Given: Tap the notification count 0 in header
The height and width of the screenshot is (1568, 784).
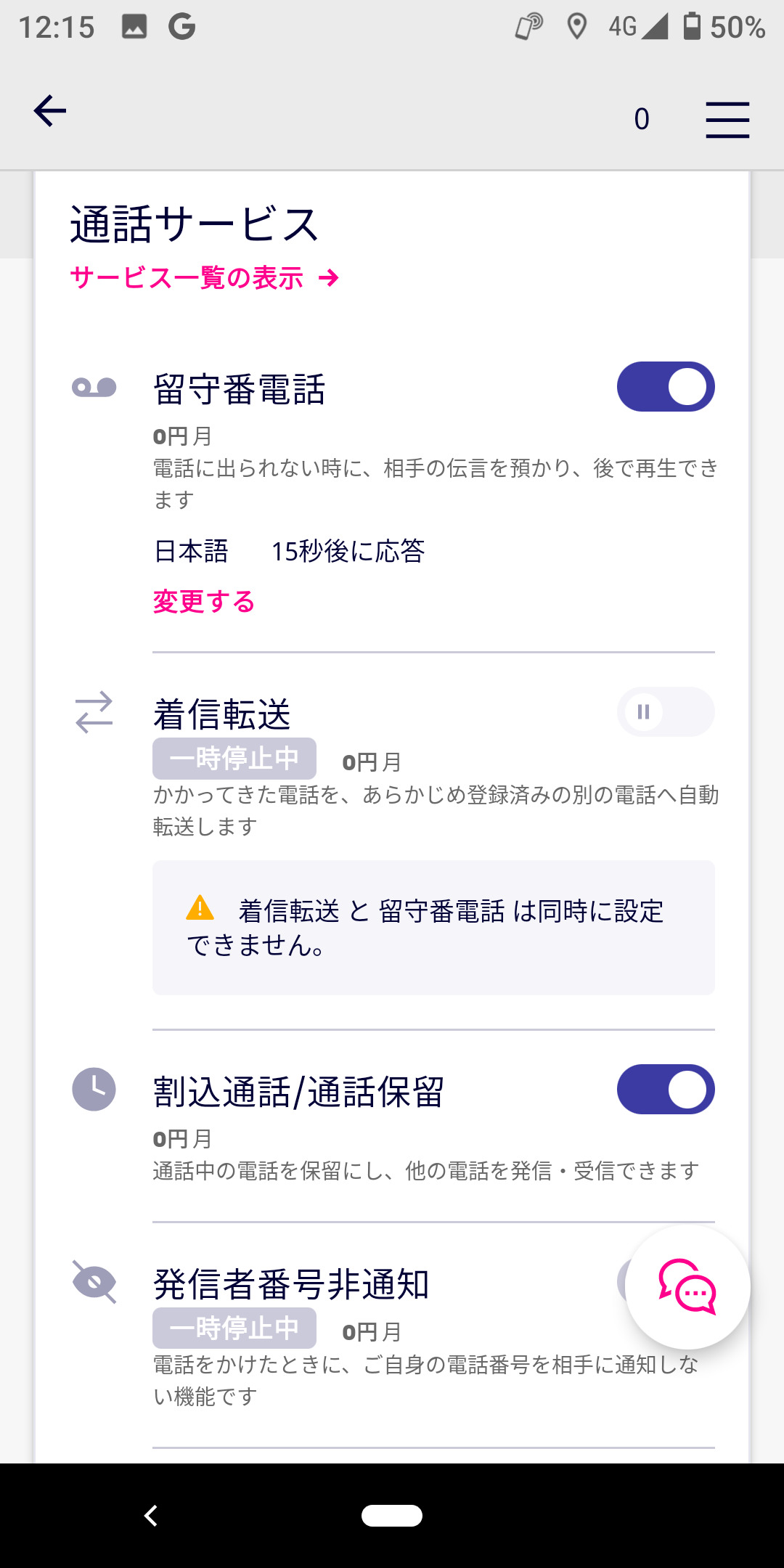Looking at the screenshot, I should coord(642,119).
